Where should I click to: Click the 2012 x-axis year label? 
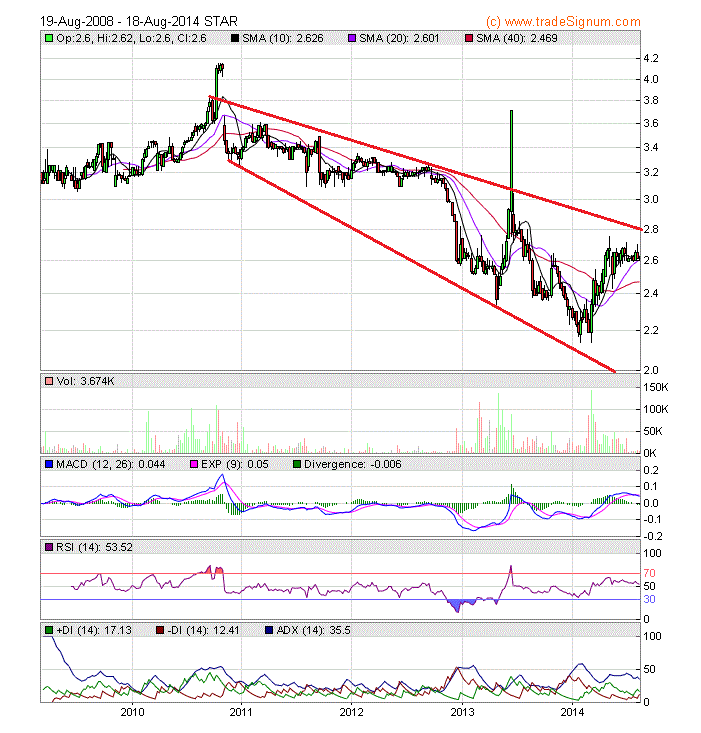coord(351,712)
